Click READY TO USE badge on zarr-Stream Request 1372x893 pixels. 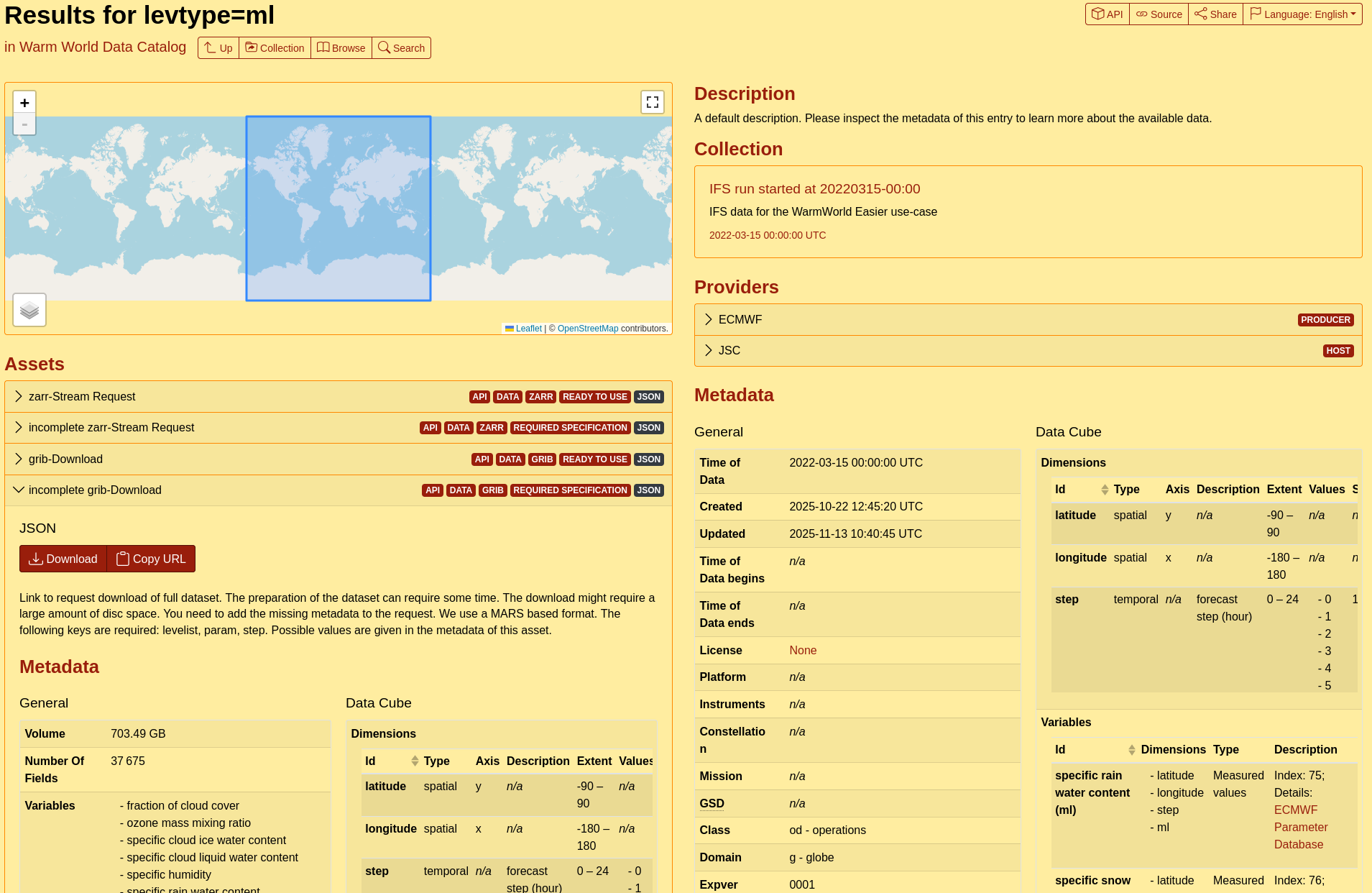[x=594, y=397]
